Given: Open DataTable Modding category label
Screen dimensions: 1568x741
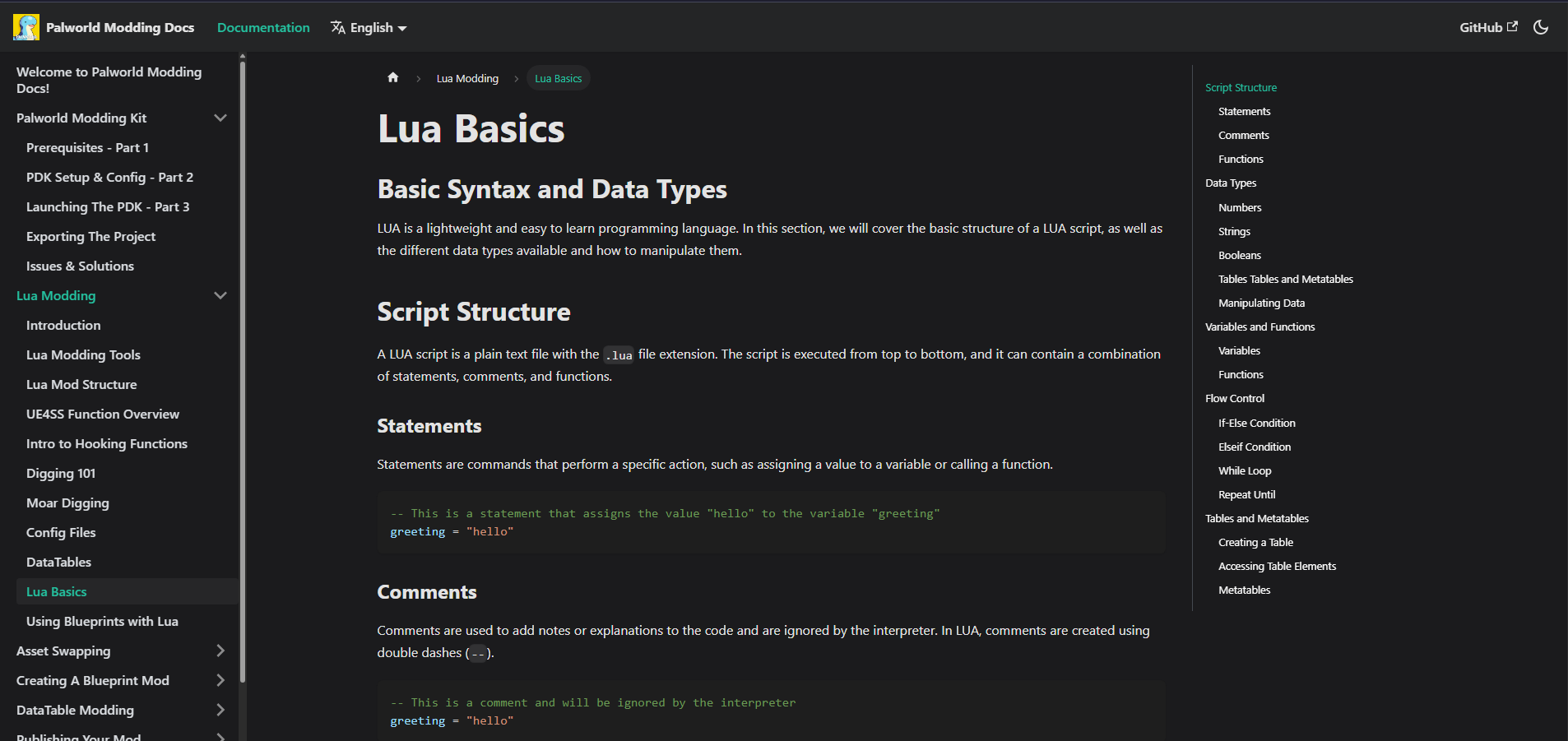Looking at the screenshot, I should pyautogui.click(x=75, y=710).
